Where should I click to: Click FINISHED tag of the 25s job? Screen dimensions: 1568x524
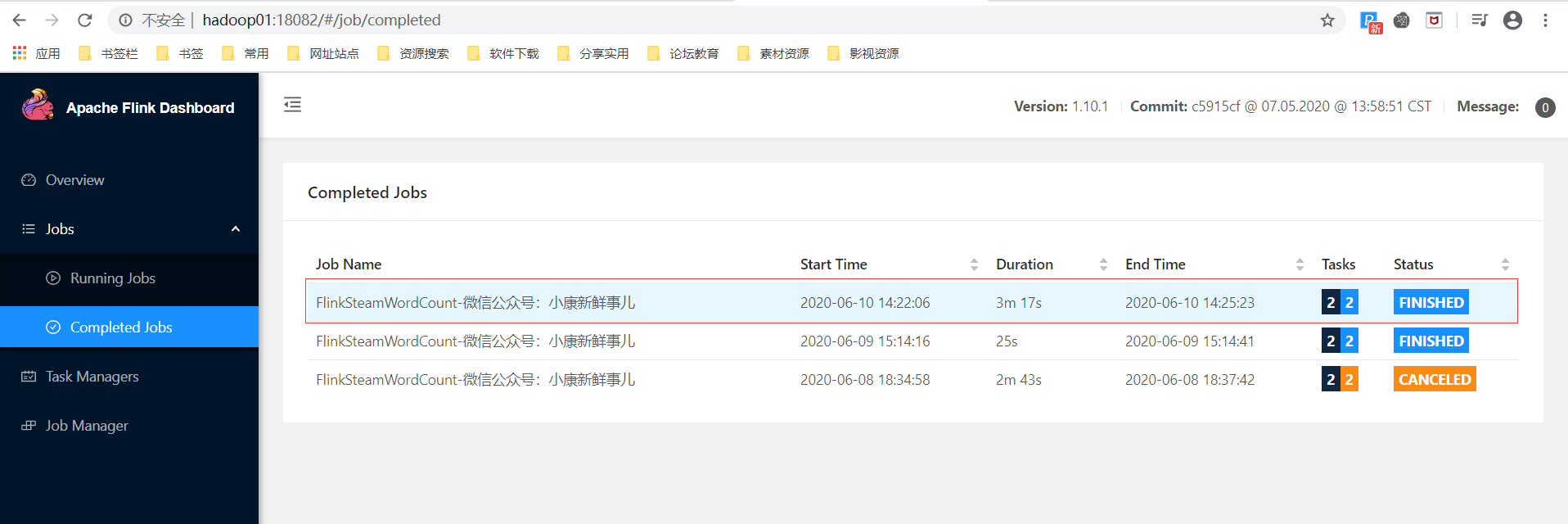[1431, 341]
